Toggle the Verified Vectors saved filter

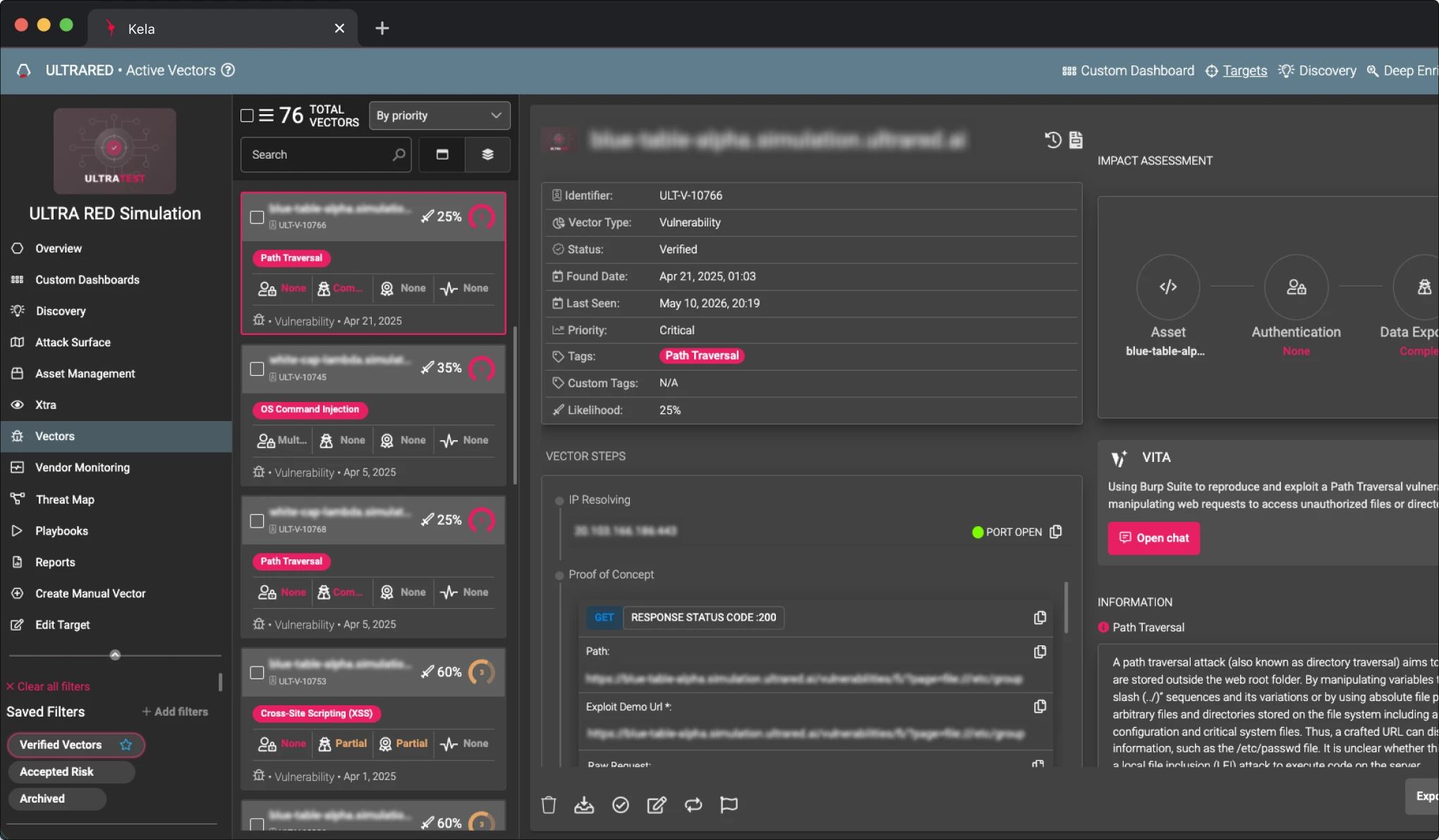(x=76, y=745)
